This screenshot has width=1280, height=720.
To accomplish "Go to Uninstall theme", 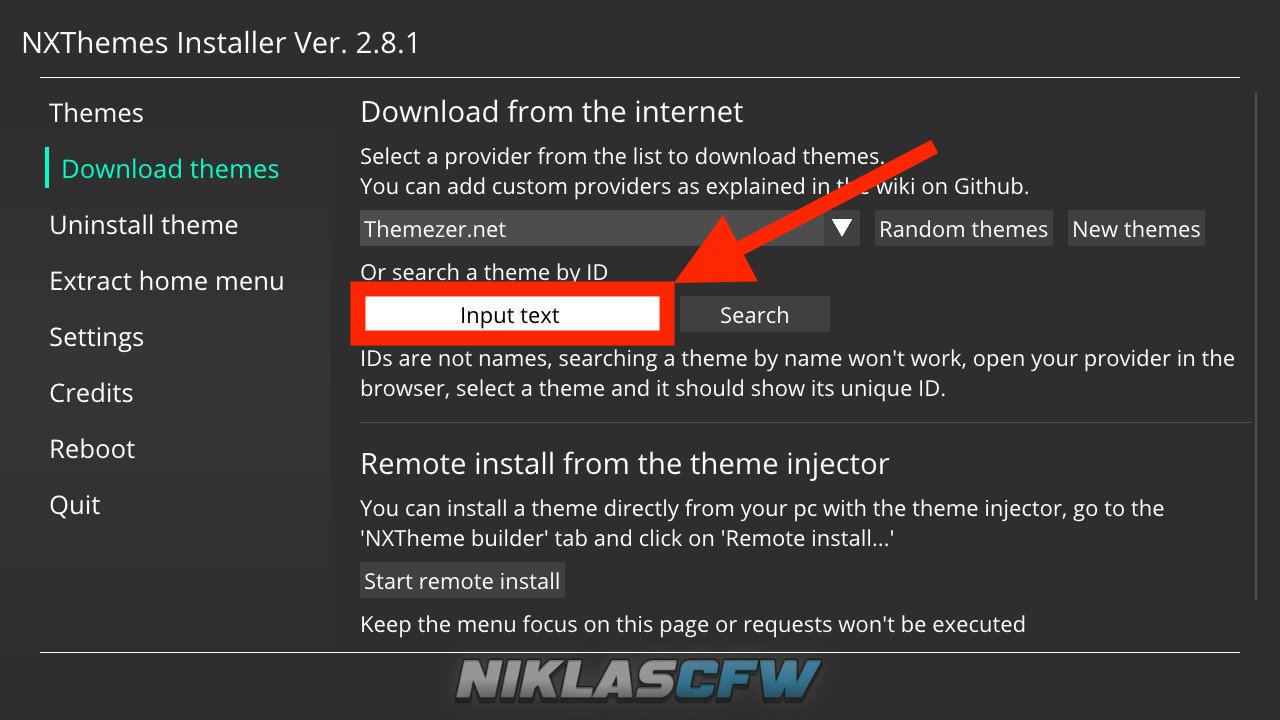I will click(x=144, y=225).
